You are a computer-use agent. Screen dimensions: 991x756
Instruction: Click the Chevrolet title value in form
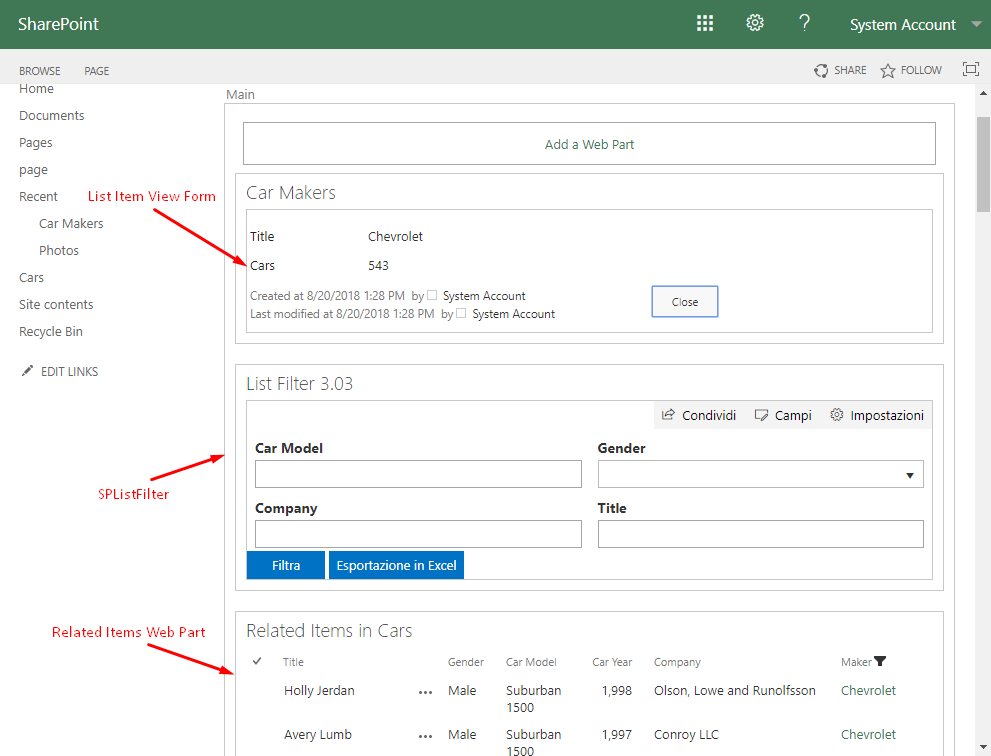tap(395, 236)
